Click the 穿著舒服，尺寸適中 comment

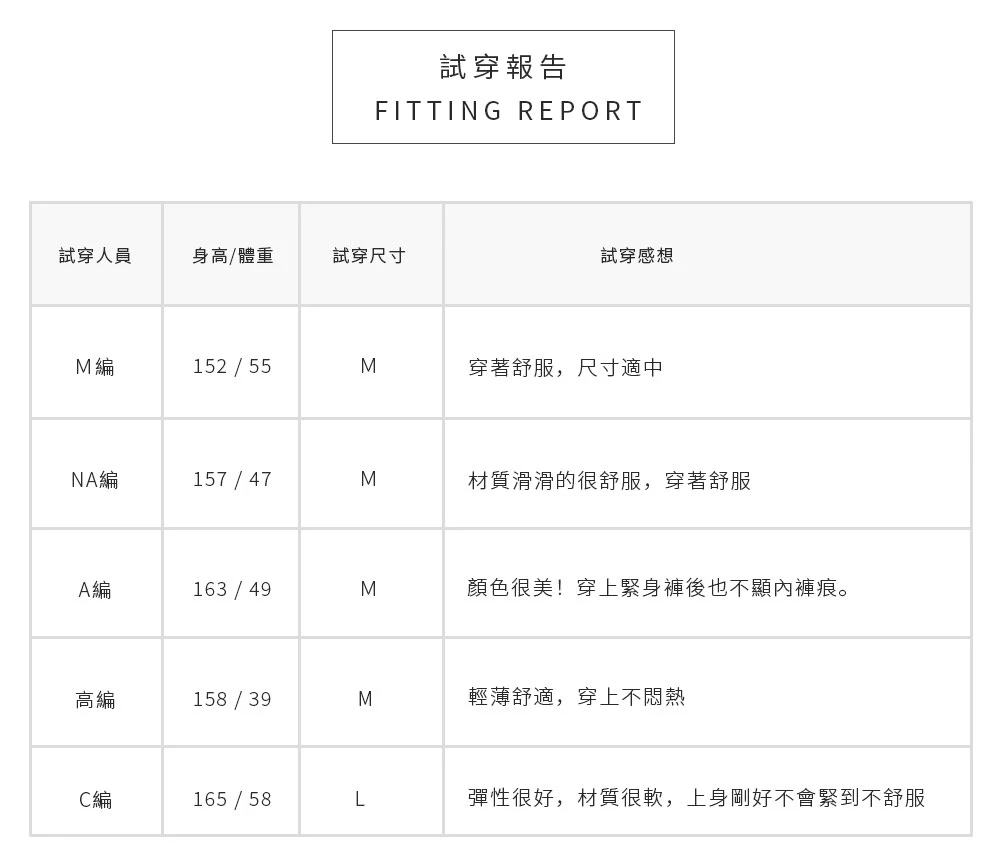point(565,368)
